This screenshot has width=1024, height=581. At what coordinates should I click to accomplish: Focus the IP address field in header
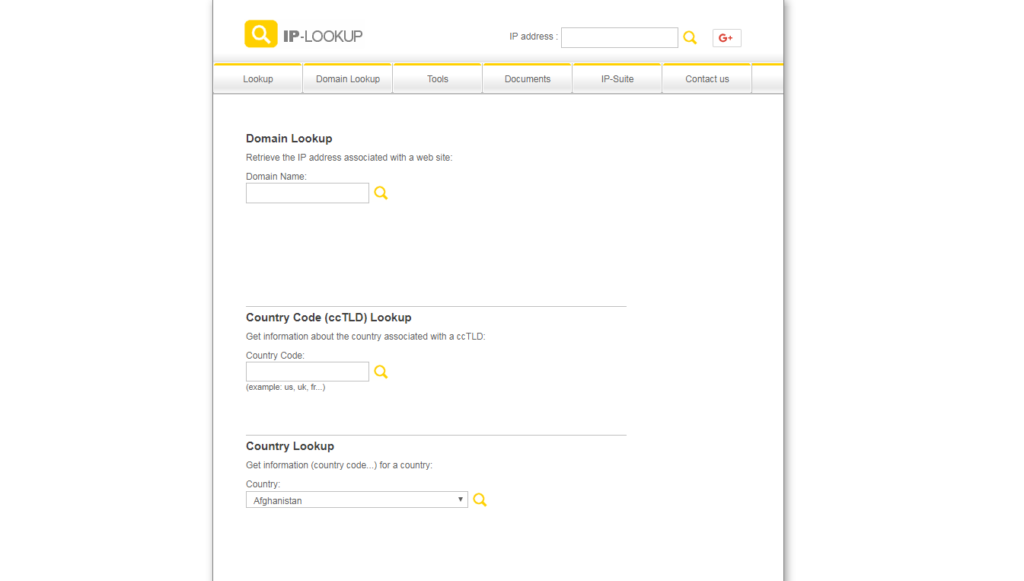coord(619,37)
